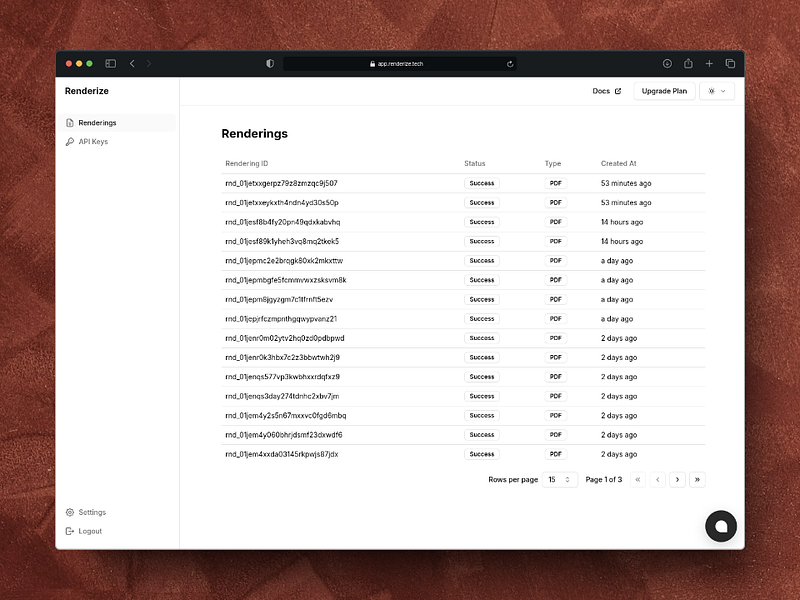Click PDF badge for rnd_01jenr0m02ytv2hq0zd0pdbpwd

[556, 338]
